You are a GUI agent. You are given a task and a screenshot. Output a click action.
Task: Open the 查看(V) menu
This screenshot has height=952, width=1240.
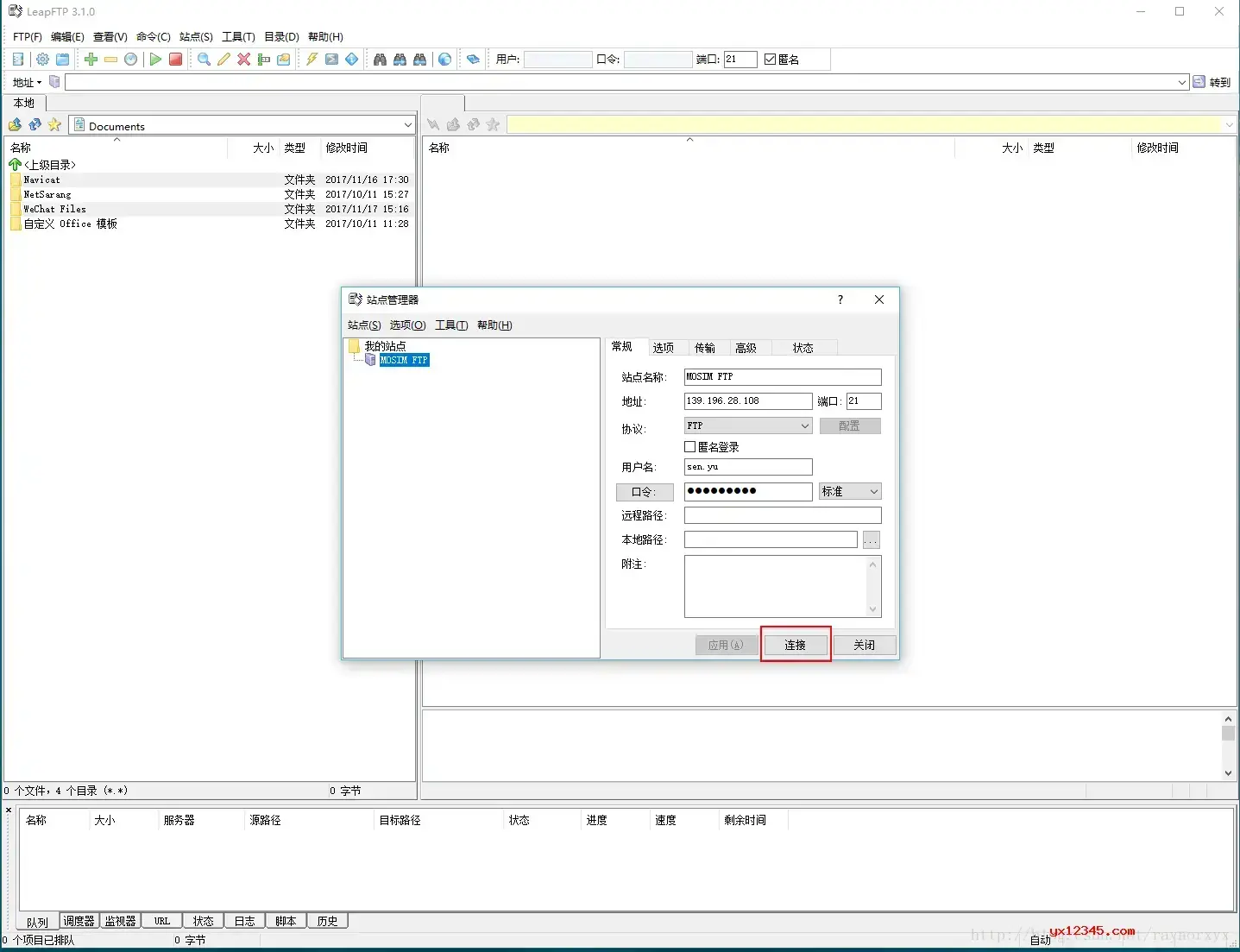(110, 37)
